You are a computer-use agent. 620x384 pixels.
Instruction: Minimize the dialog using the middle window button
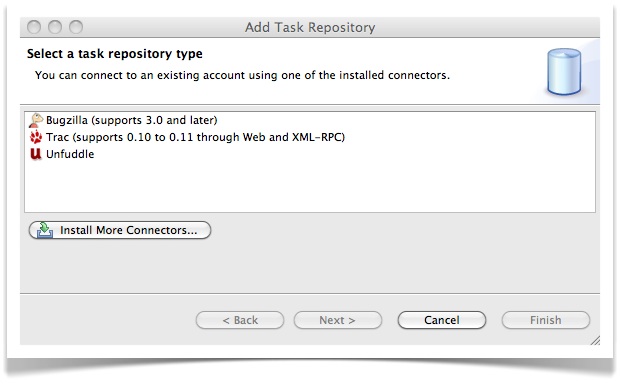click(55, 27)
